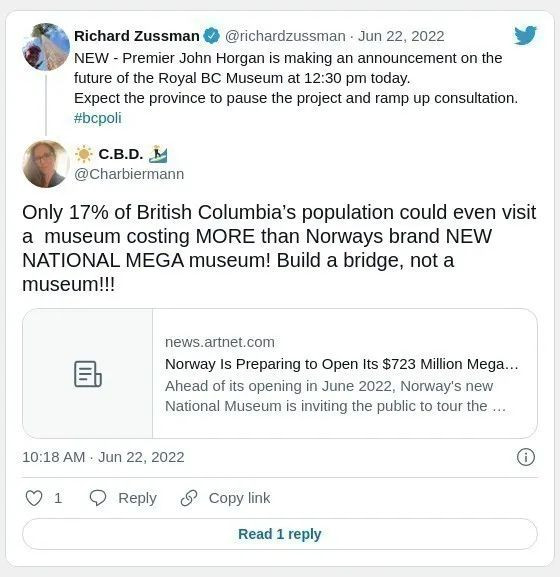
Task: Open C.B.D.'s profile avatar
Action: (x=46, y=164)
